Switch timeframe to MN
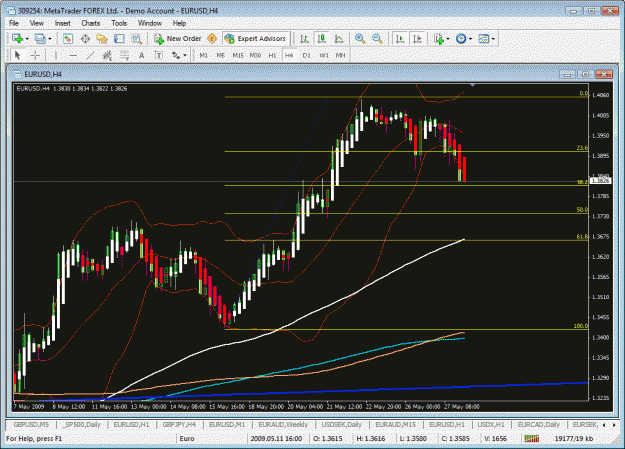This screenshot has height=449, width=625. (x=340, y=55)
